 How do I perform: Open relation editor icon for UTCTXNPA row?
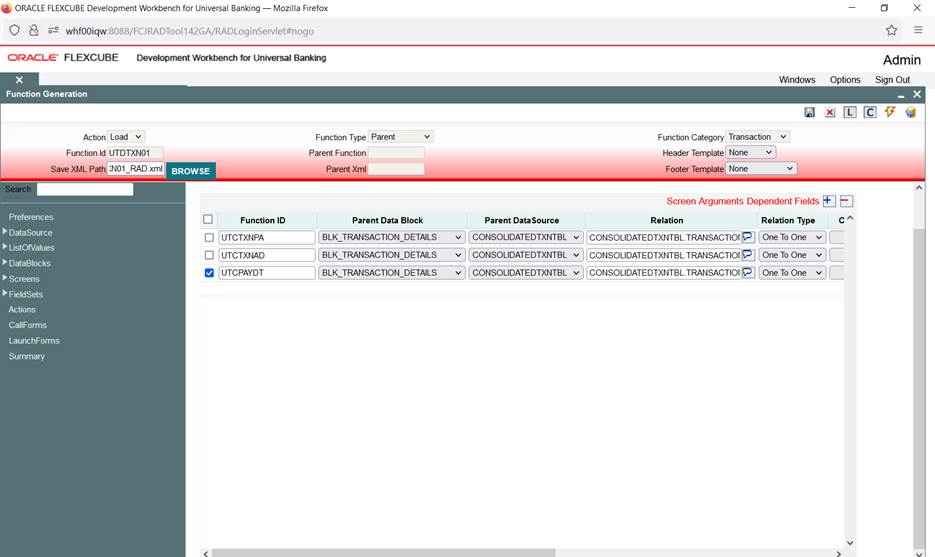click(748, 237)
